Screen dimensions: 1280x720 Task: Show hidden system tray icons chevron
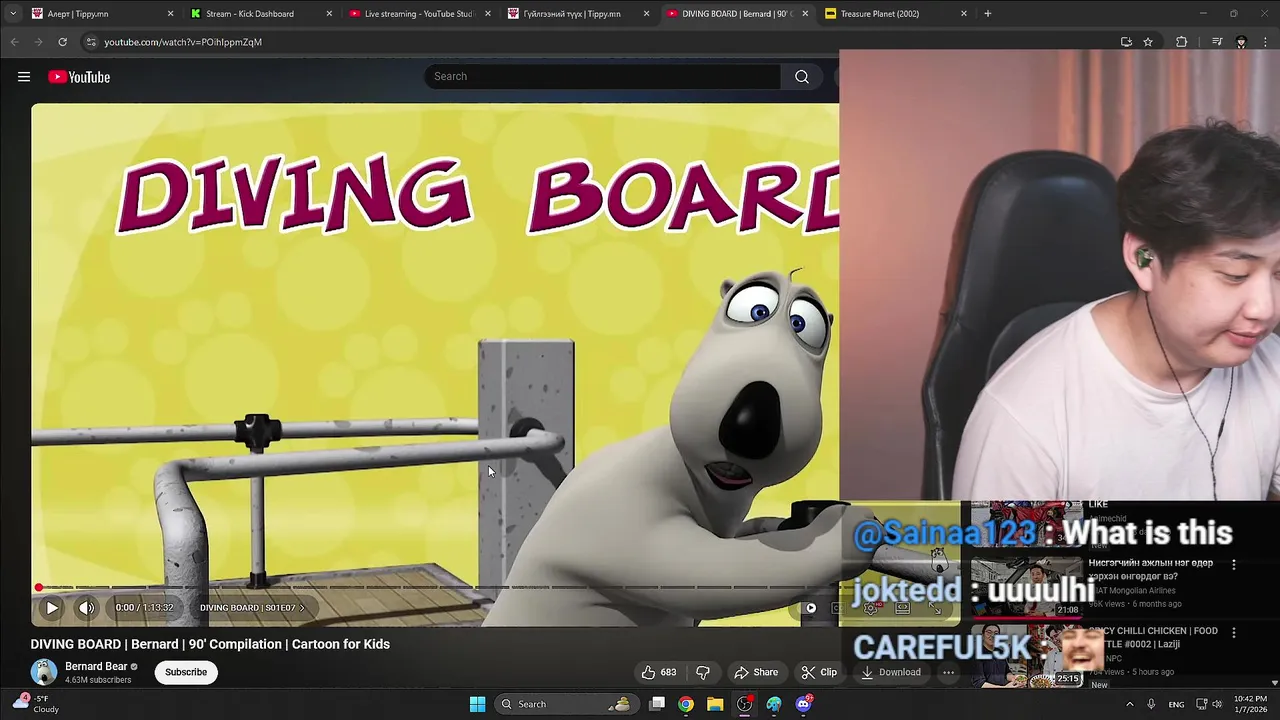point(1130,704)
